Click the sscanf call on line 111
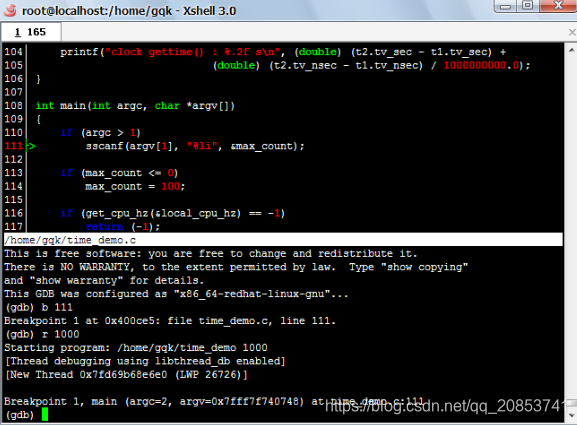This screenshot has width=577, height=425. (195, 146)
